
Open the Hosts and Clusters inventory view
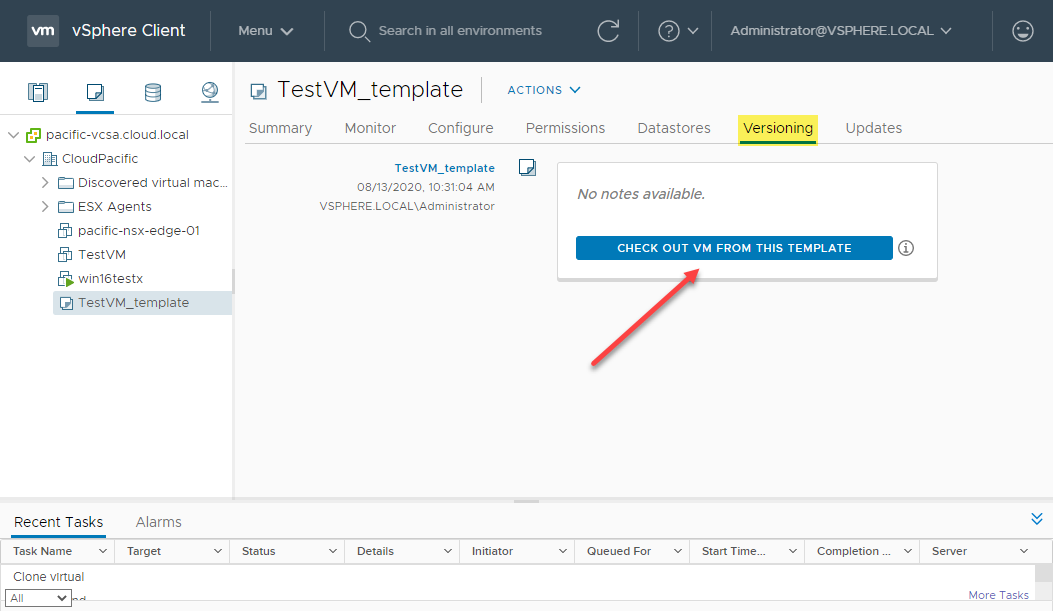pos(38,92)
